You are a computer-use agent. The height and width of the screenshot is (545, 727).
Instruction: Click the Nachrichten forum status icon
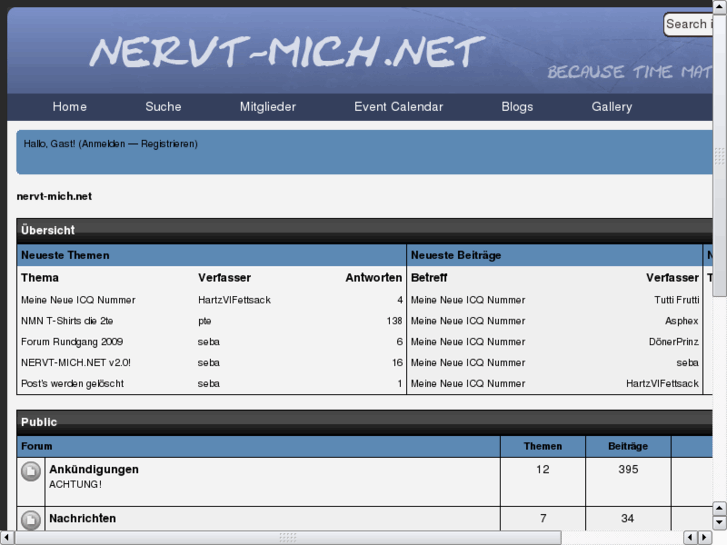31,520
